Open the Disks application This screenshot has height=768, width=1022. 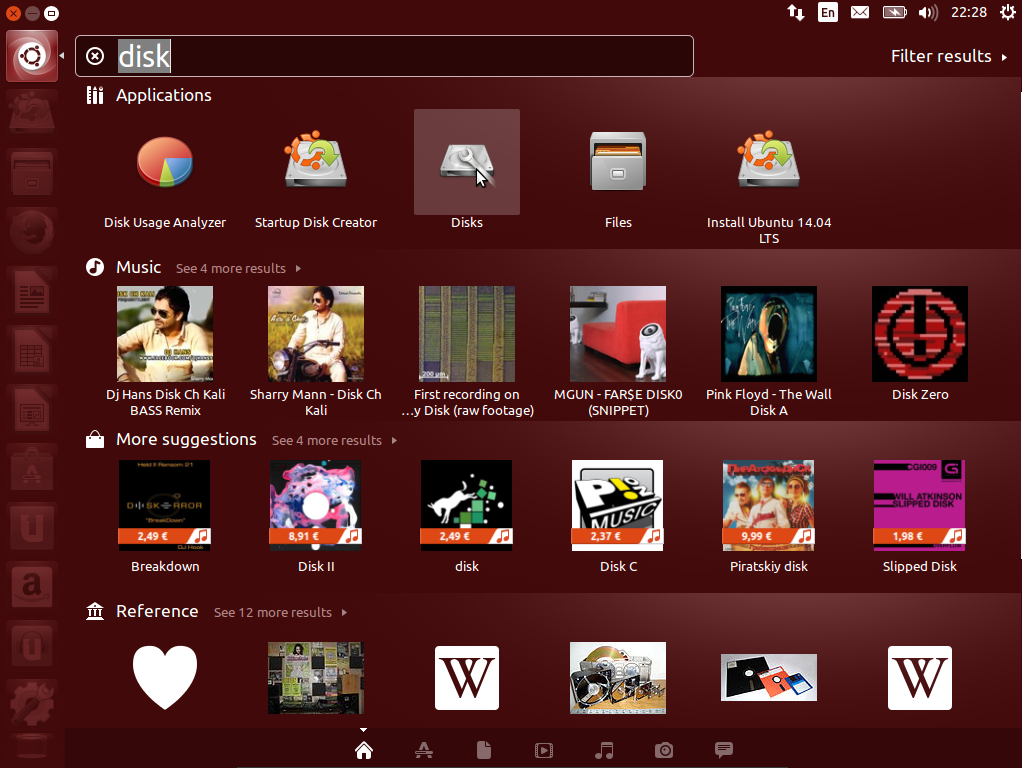tap(466, 162)
